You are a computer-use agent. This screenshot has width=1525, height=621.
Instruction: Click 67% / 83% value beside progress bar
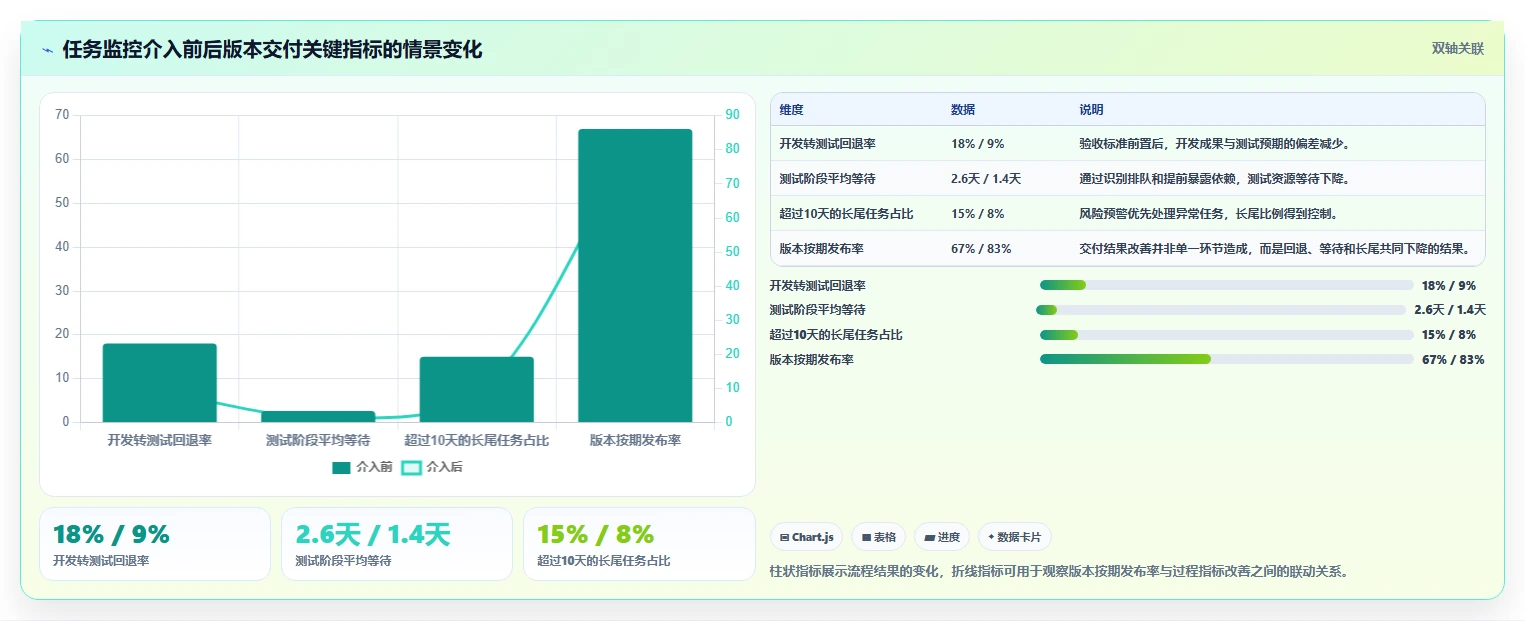click(1453, 360)
